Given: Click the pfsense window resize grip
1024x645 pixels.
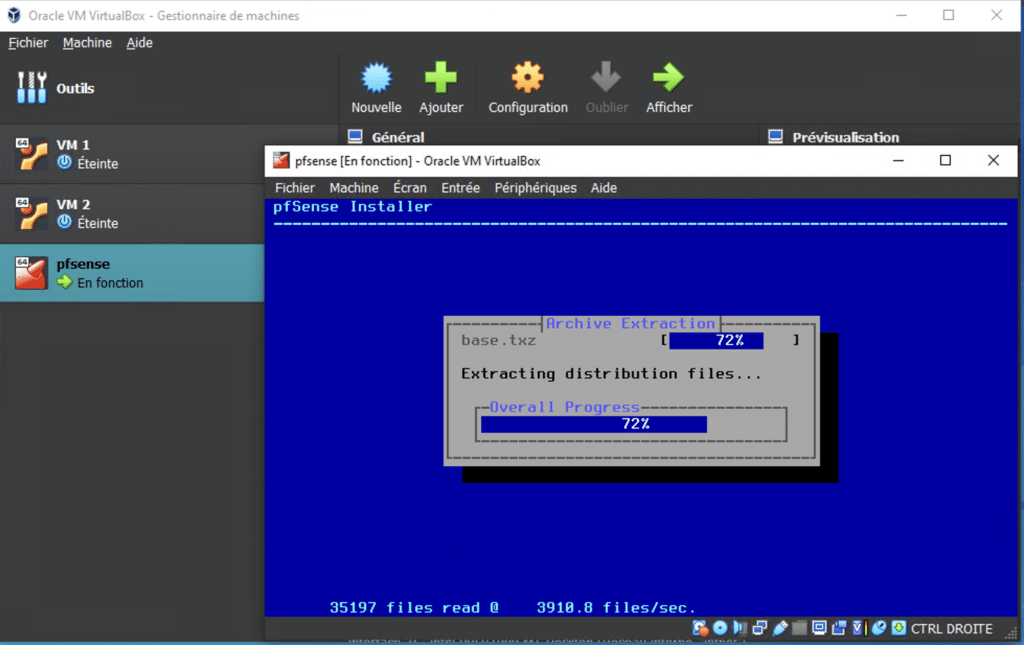Looking at the screenshot, I should click(x=1010, y=631).
